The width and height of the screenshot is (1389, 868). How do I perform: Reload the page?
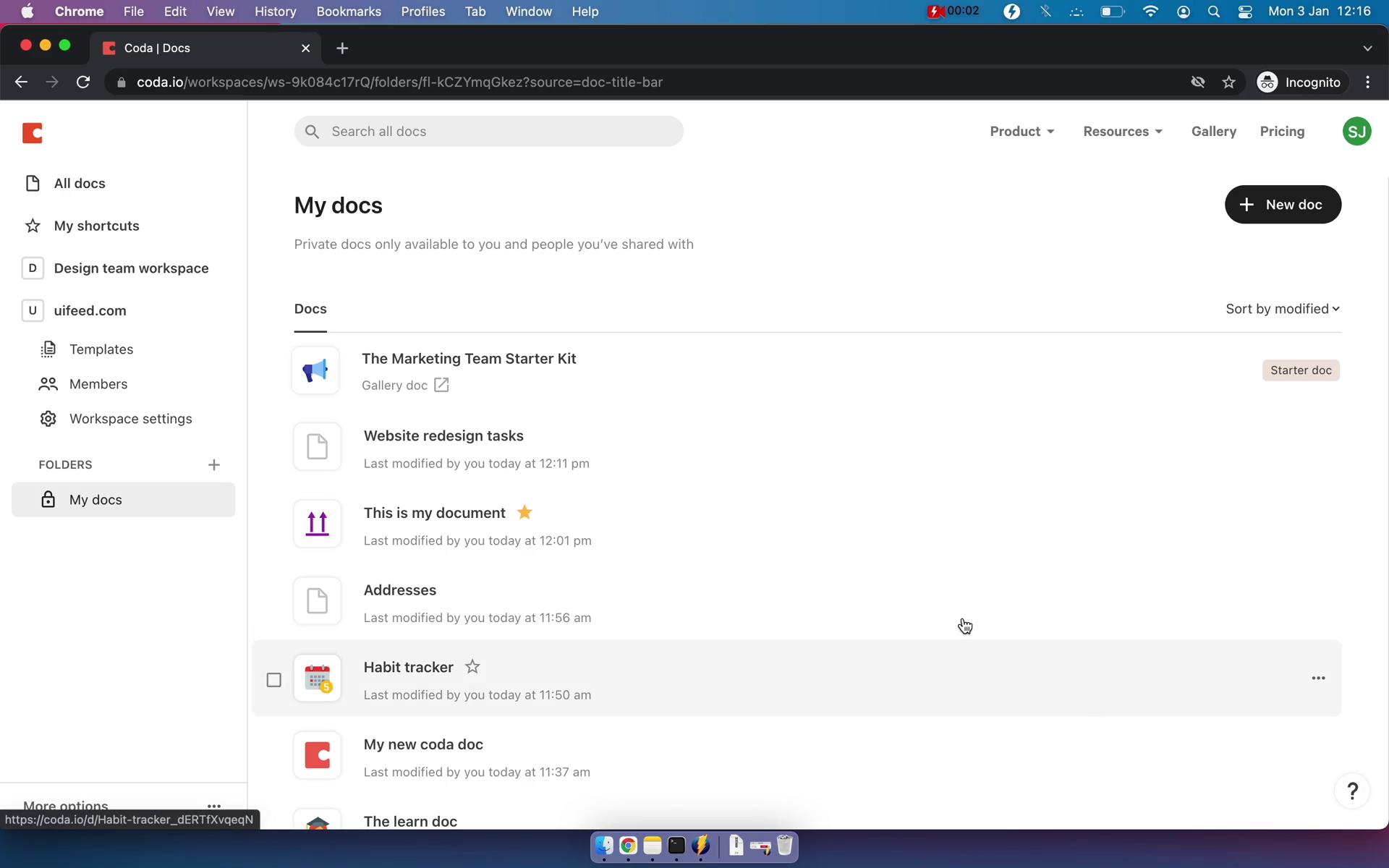pyautogui.click(x=83, y=82)
